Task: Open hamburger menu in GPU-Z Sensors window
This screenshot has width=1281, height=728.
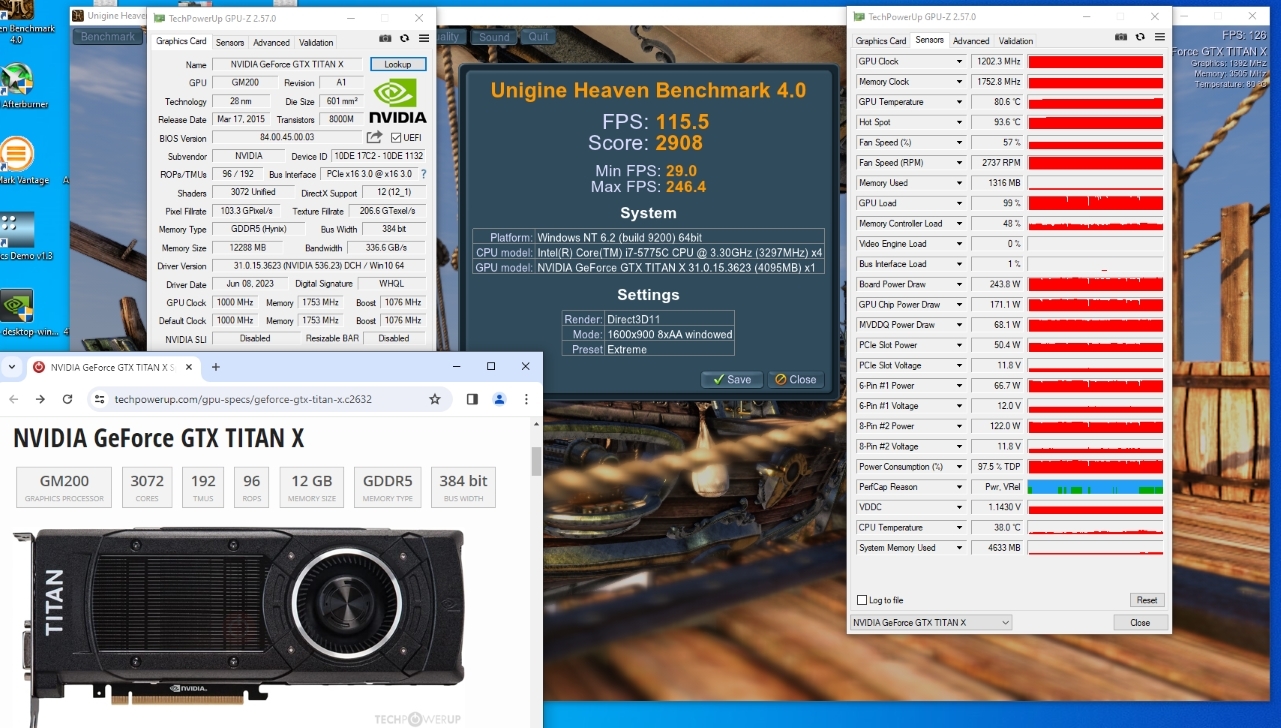Action: (1158, 37)
